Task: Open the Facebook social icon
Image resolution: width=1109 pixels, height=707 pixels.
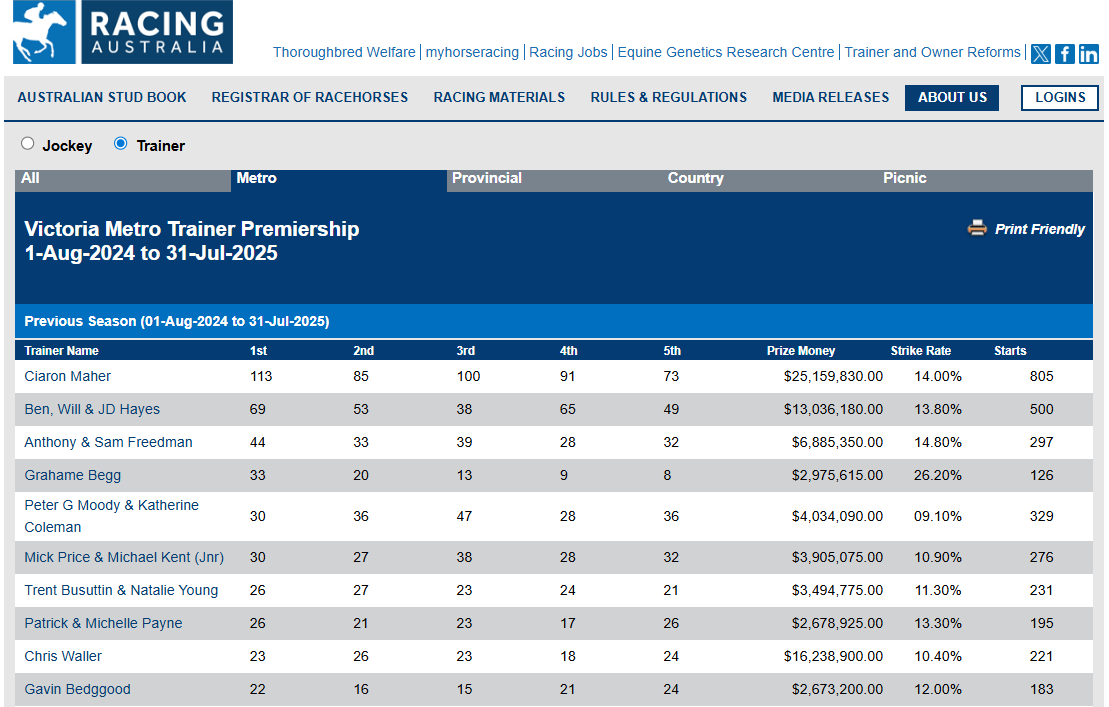Action: point(1065,54)
